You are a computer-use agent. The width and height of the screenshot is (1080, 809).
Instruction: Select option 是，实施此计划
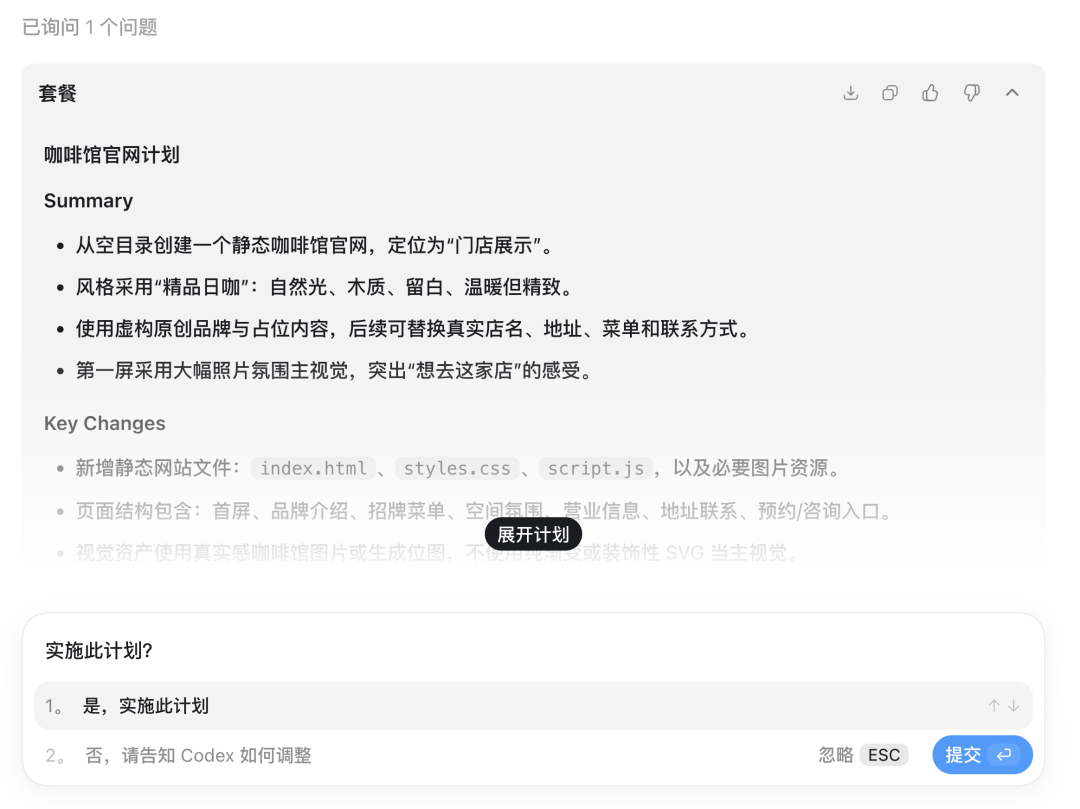pos(533,706)
